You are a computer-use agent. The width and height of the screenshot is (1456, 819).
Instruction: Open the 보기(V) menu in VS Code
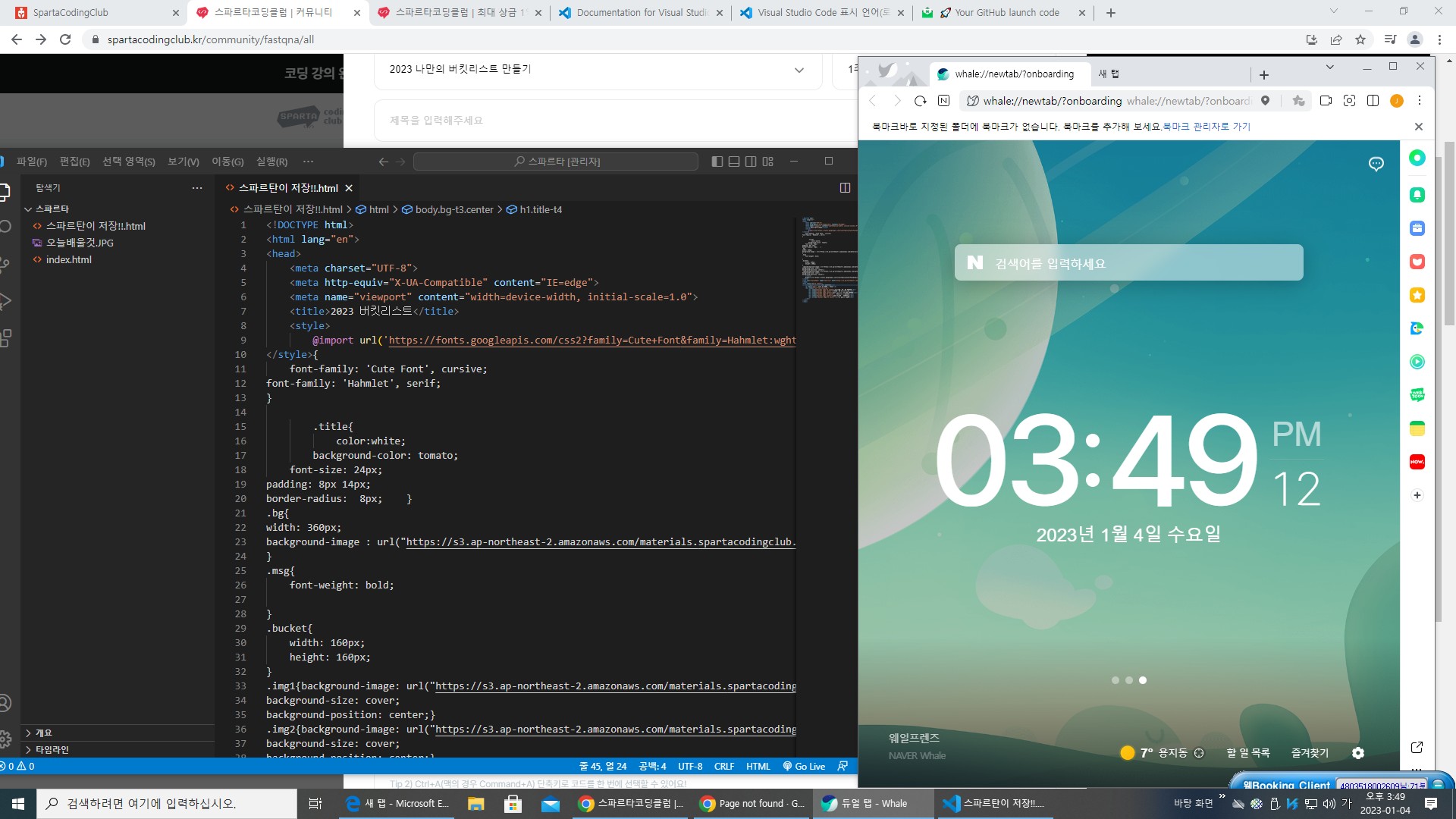coord(183,162)
